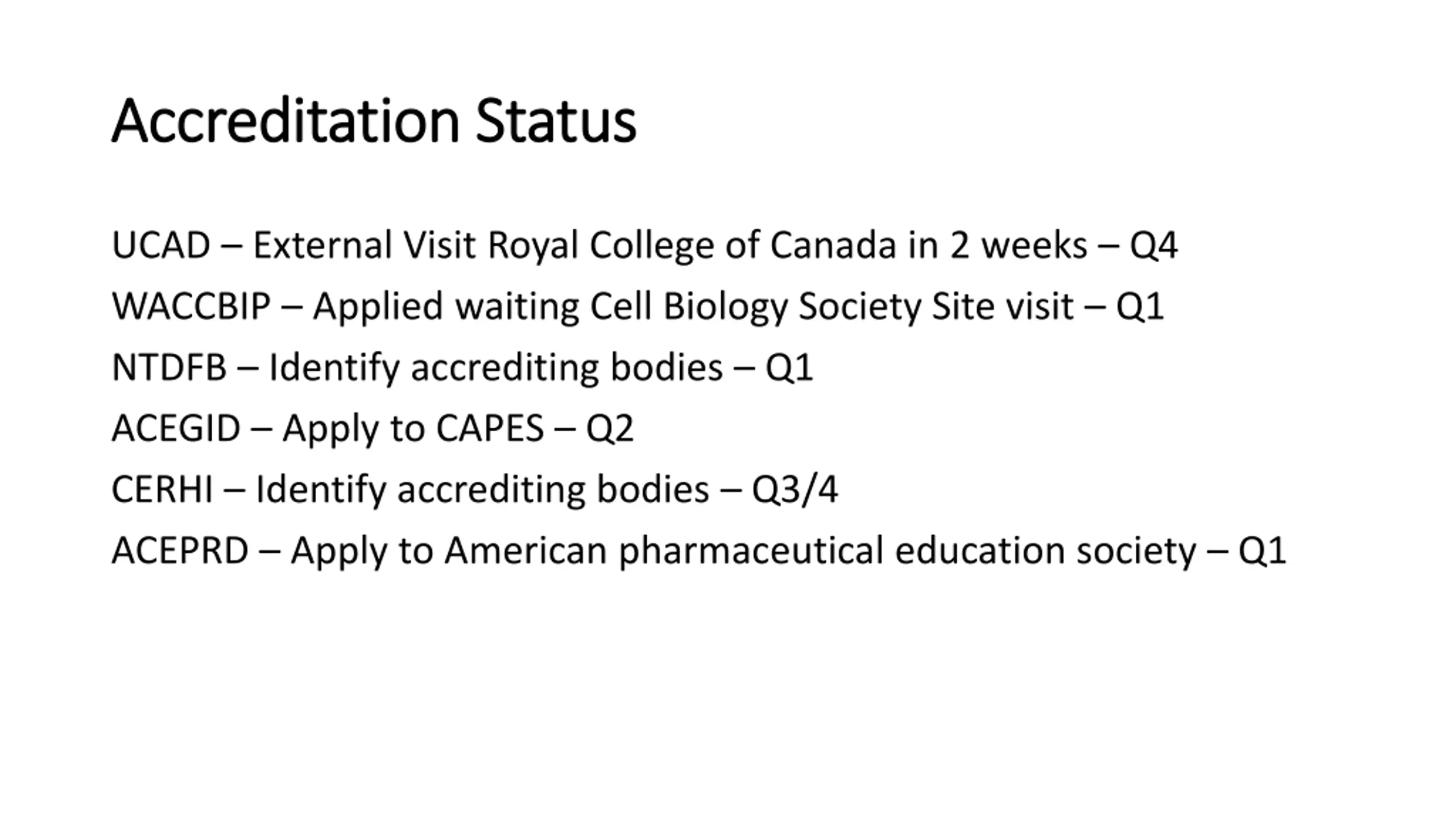Click the Q3/4 label
This screenshot has height=819, width=1456.
795,490
